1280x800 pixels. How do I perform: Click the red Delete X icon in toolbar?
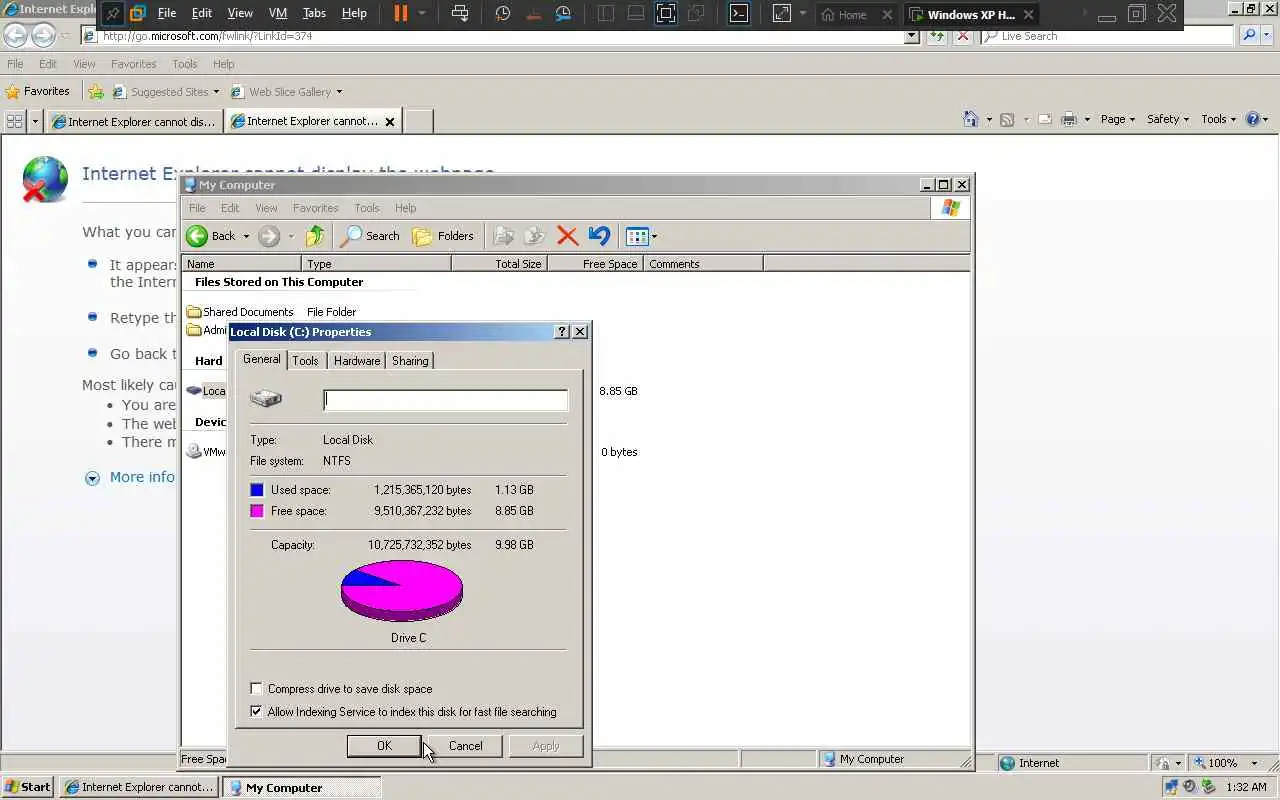(567, 236)
